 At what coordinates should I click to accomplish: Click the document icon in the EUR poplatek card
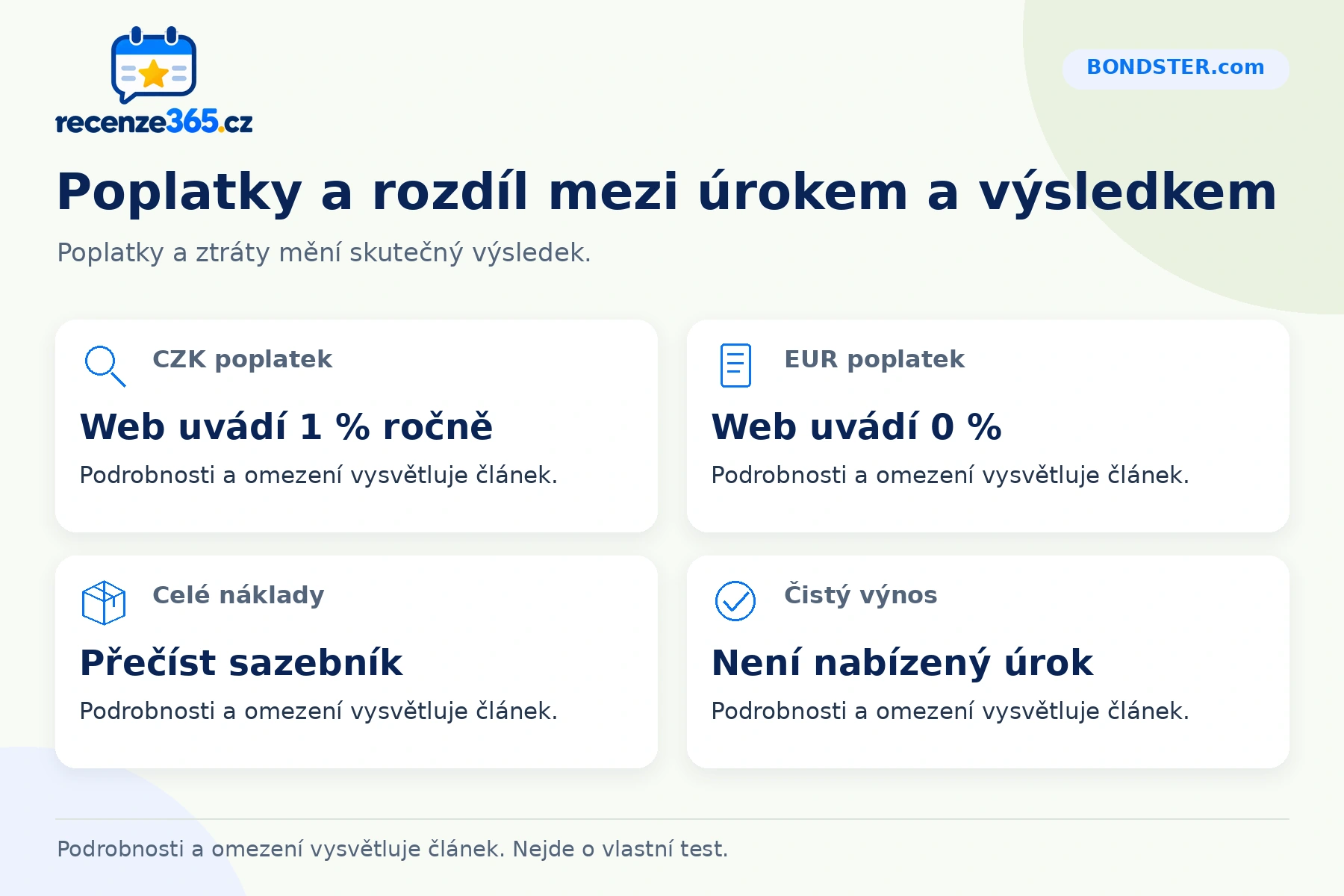(x=735, y=365)
